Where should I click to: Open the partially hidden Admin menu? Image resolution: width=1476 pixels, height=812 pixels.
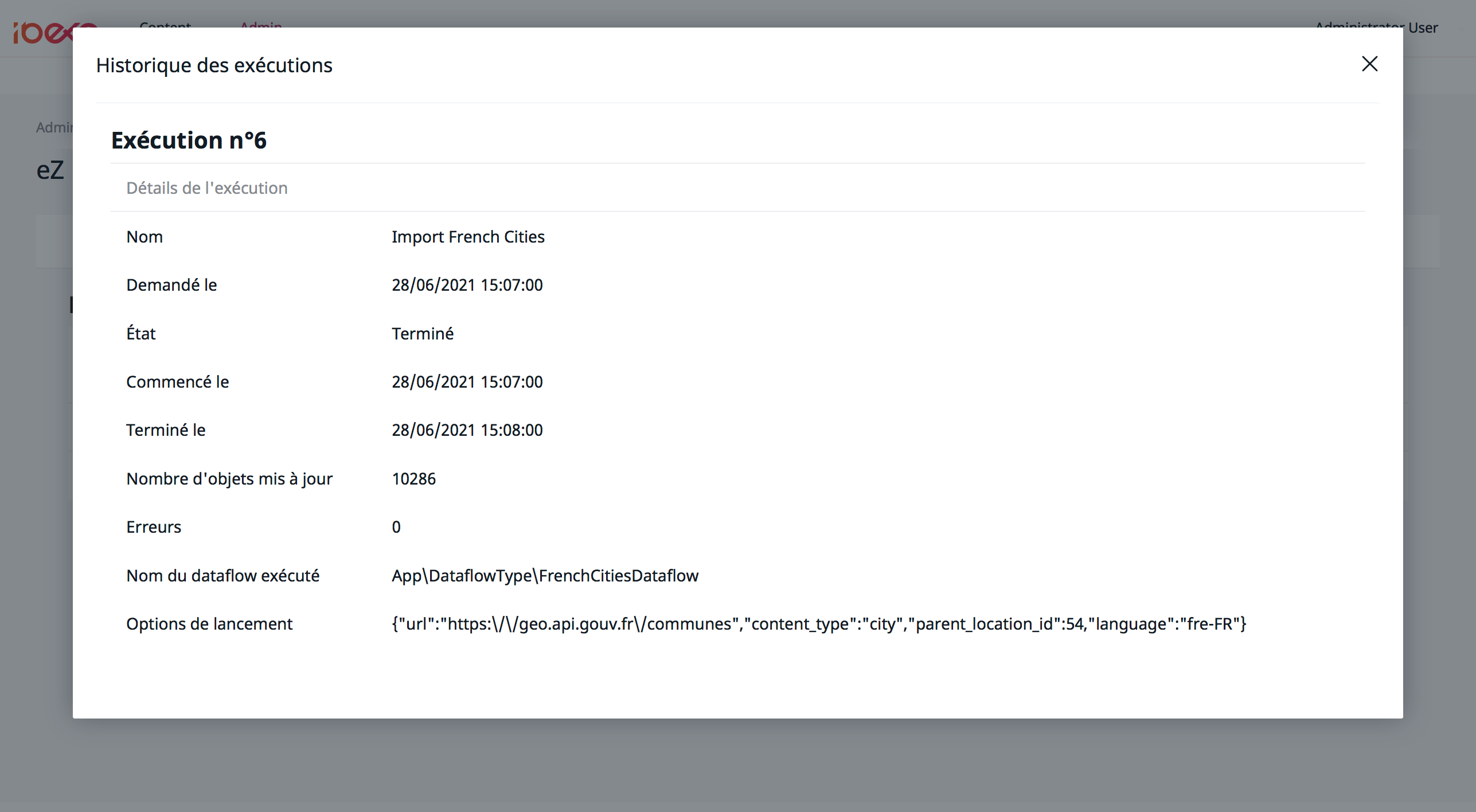[261, 25]
